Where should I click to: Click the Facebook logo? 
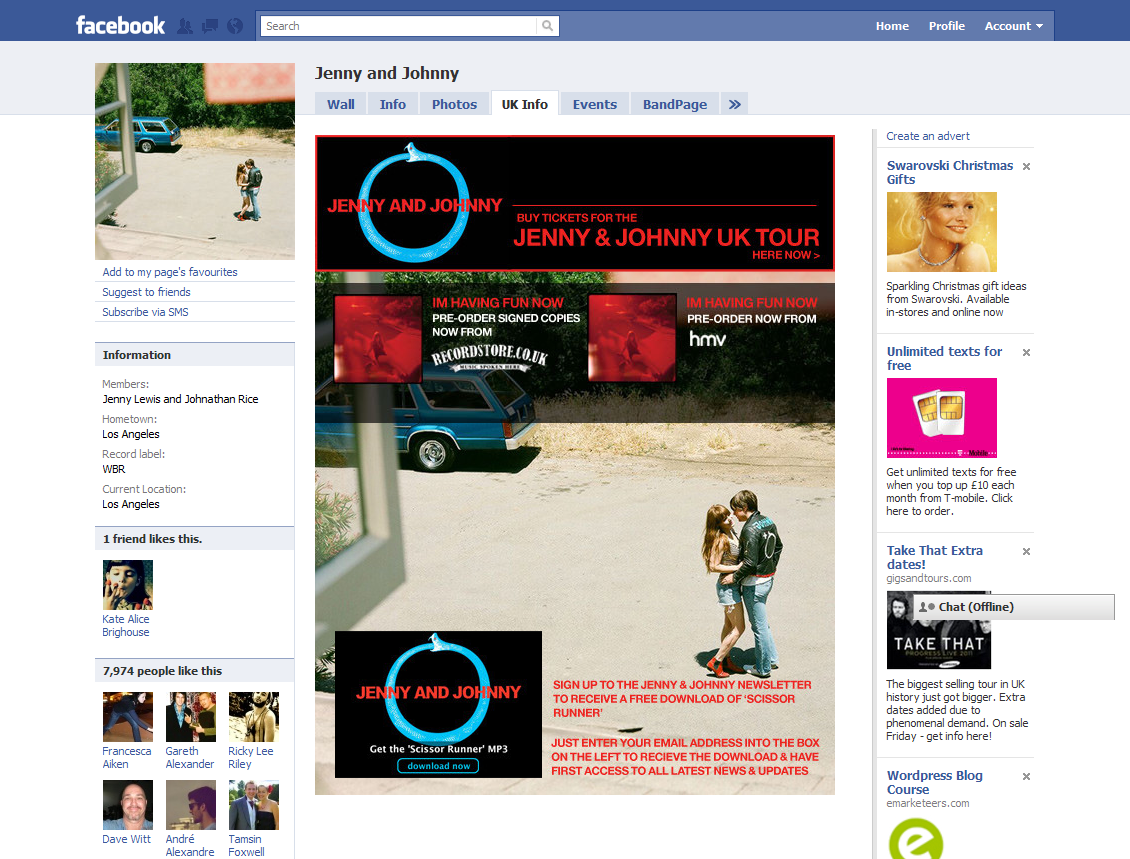[120, 25]
